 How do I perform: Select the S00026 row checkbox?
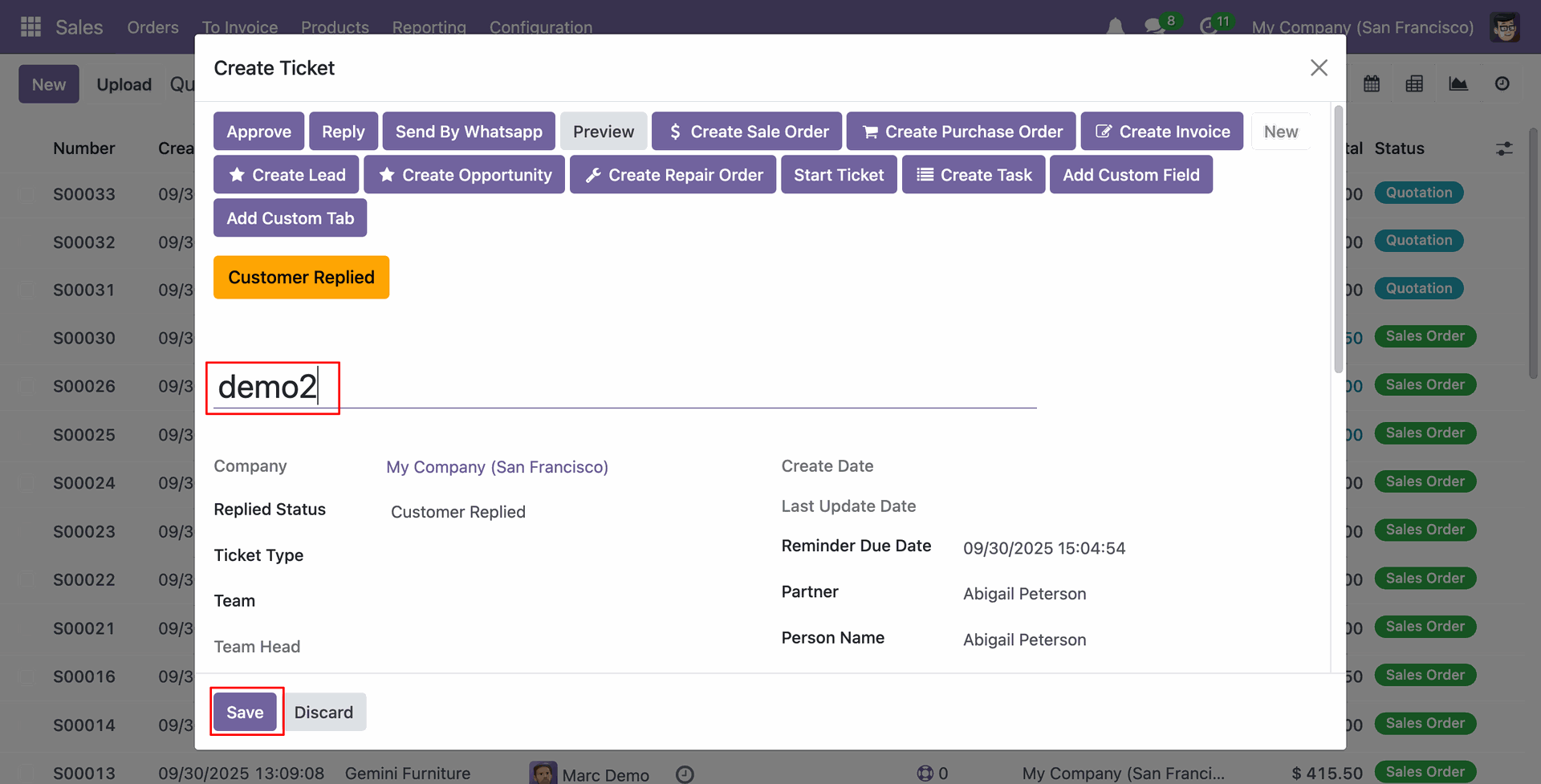click(27, 386)
